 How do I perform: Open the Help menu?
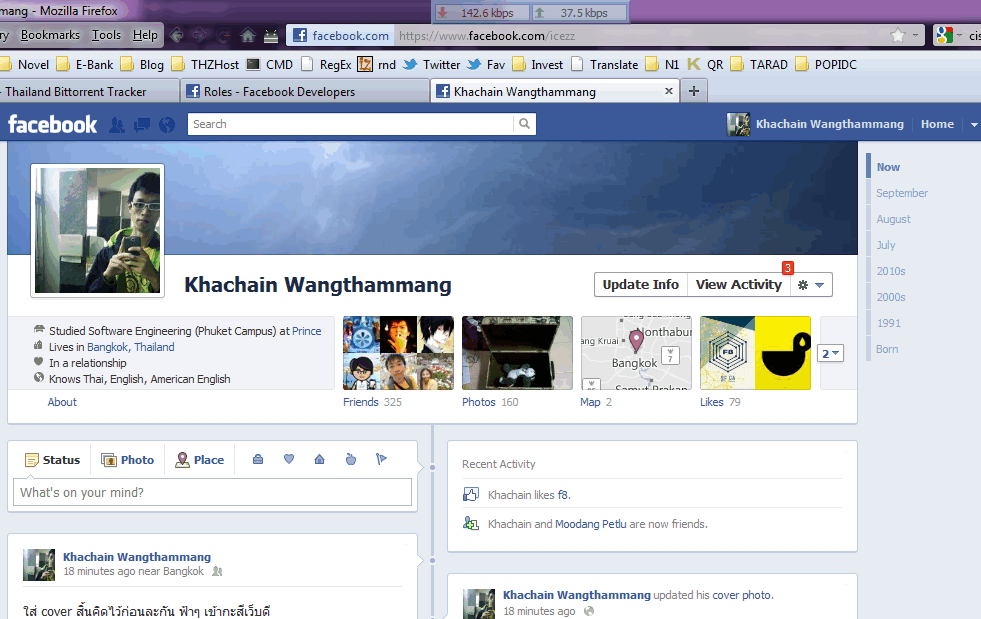point(145,35)
